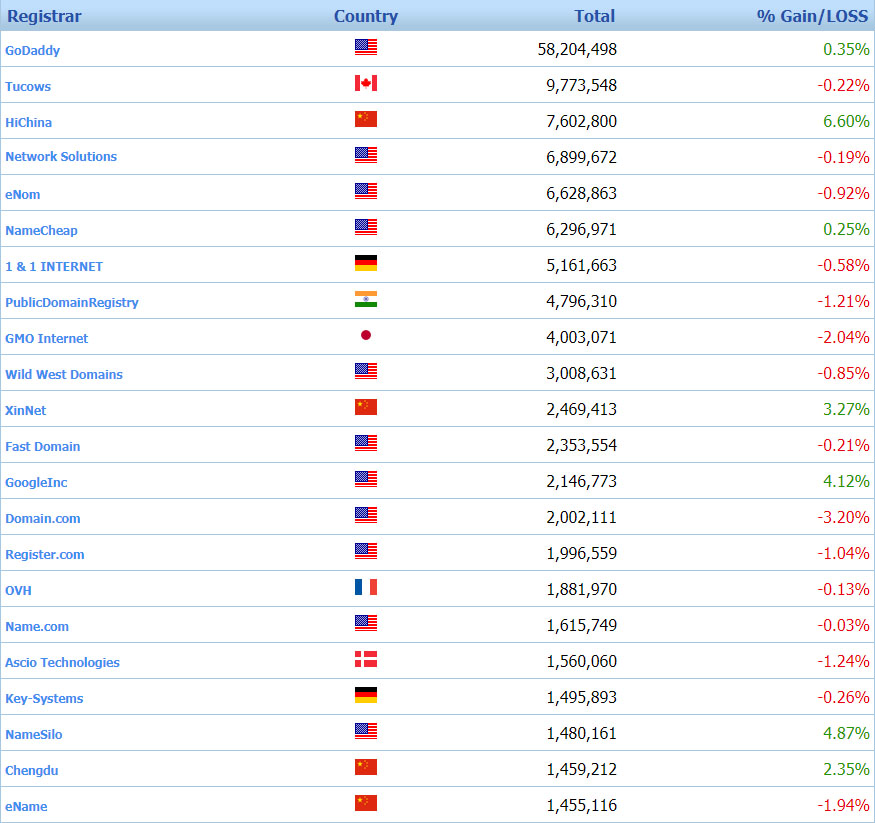Open the Key-Systems registrar link

pos(44,698)
